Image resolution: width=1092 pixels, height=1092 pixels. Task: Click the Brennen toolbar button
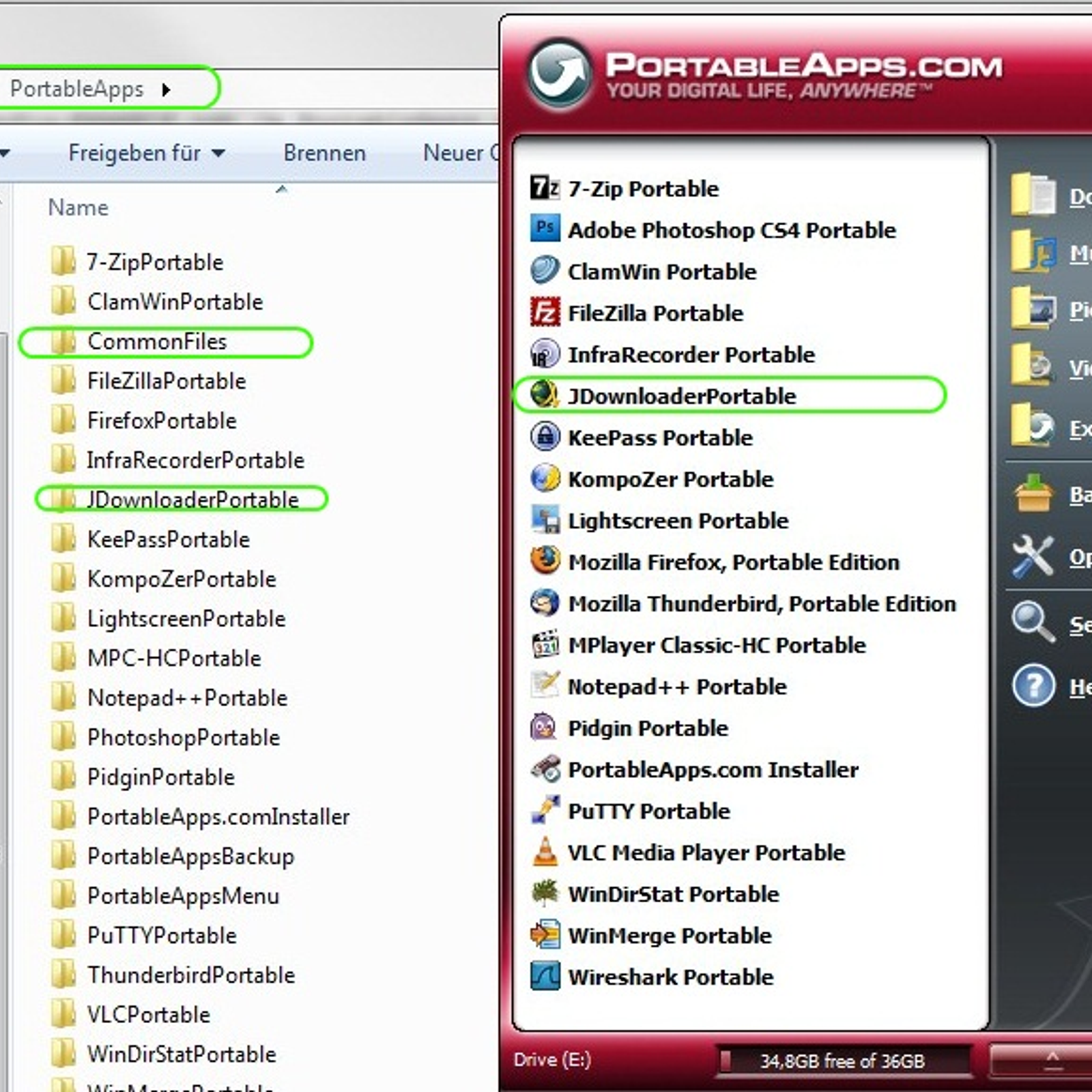tap(324, 153)
